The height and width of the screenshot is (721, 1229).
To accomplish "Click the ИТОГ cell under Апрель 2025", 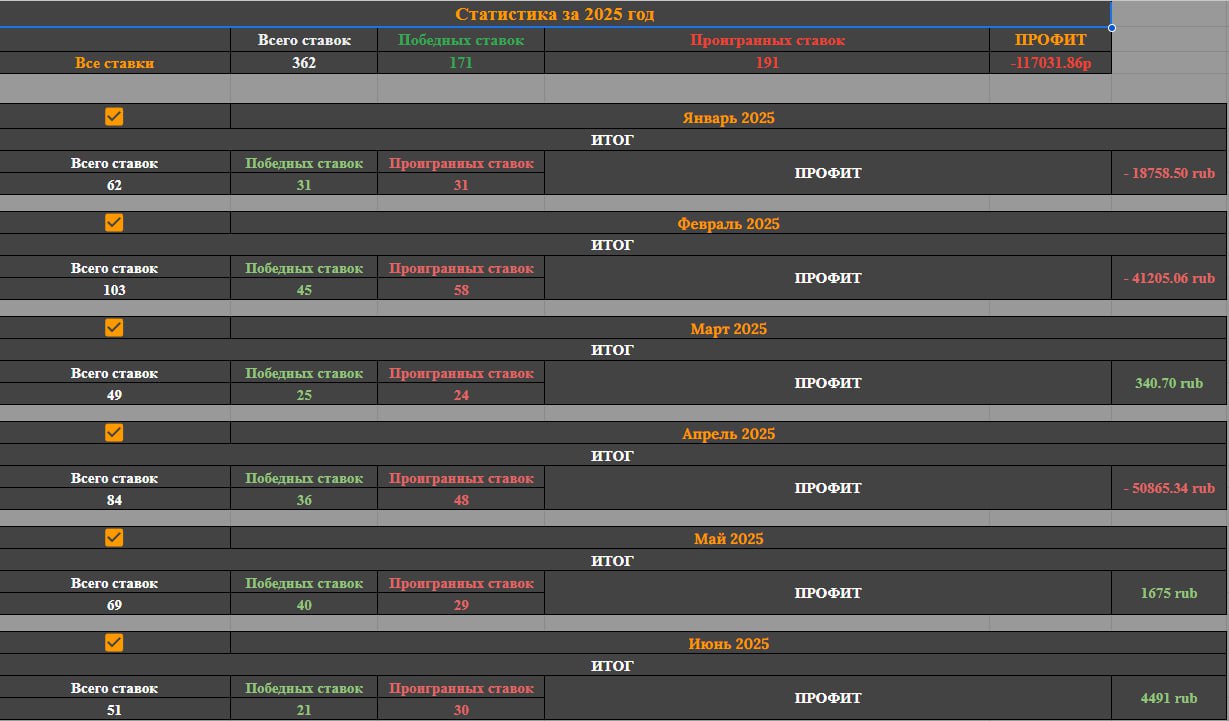I will pos(612,455).
